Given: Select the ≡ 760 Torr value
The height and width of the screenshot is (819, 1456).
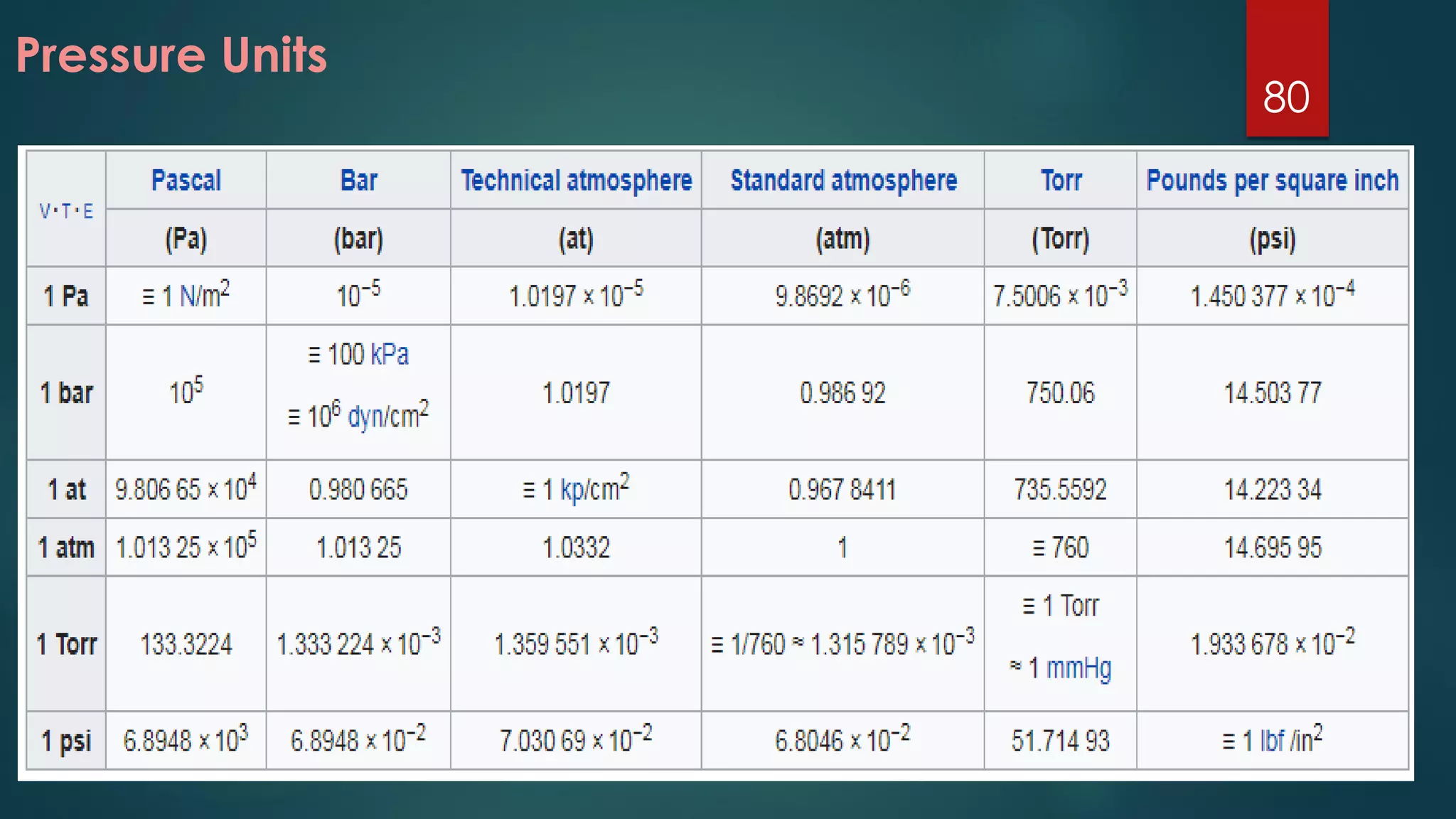Looking at the screenshot, I should (1061, 547).
